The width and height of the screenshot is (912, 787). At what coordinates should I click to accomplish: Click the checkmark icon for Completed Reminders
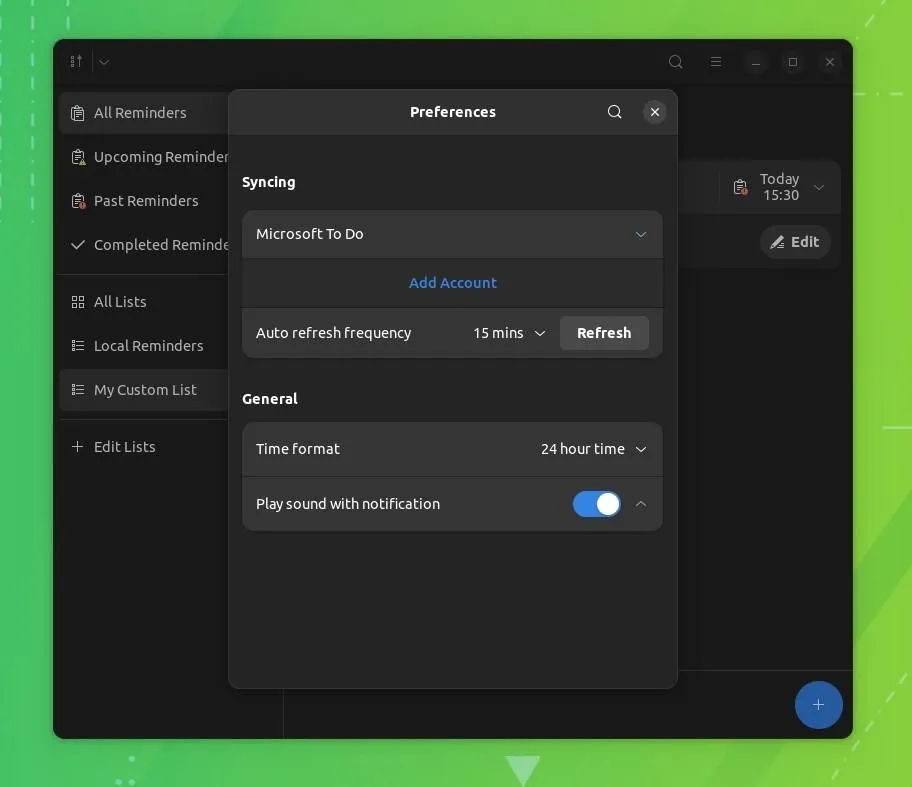(x=77, y=244)
